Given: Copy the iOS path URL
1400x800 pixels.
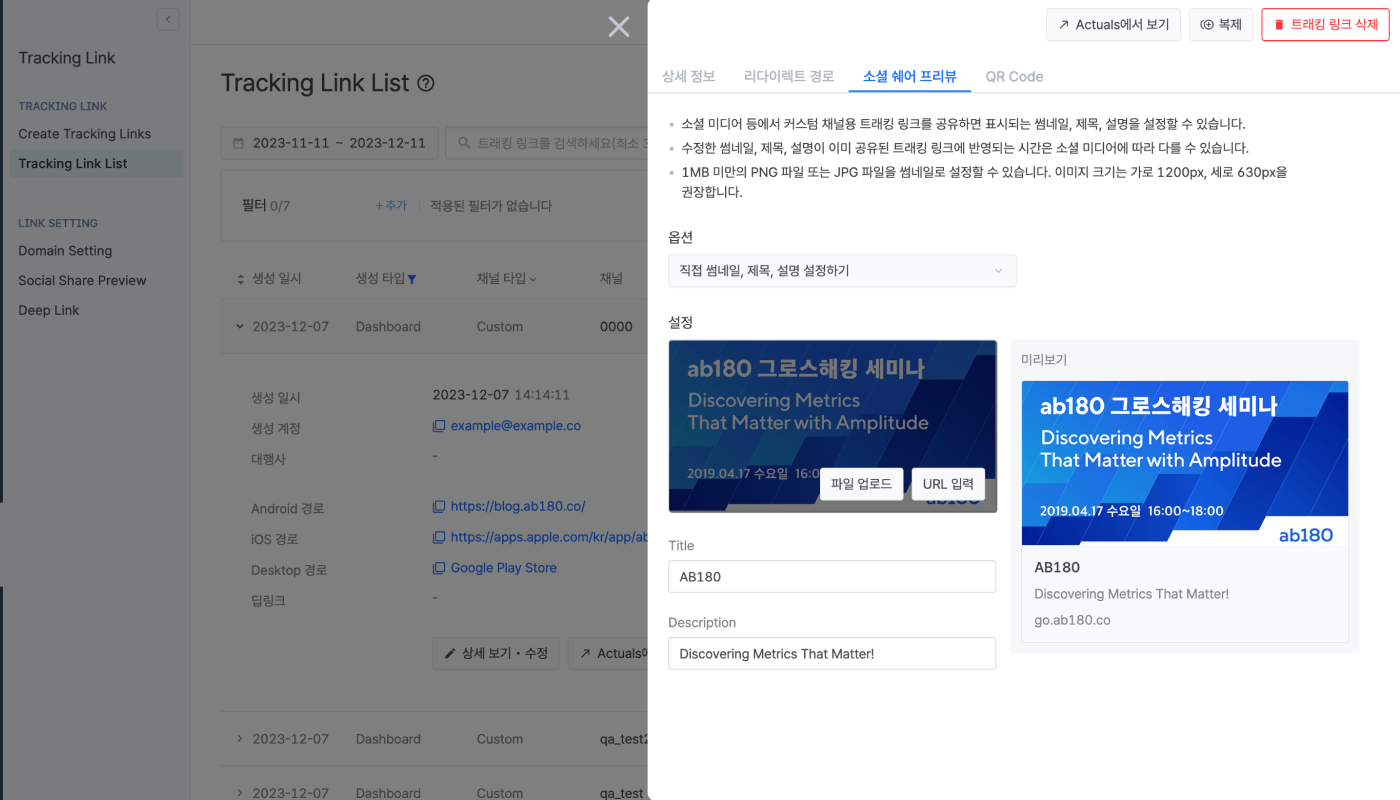Looking at the screenshot, I should pos(438,537).
